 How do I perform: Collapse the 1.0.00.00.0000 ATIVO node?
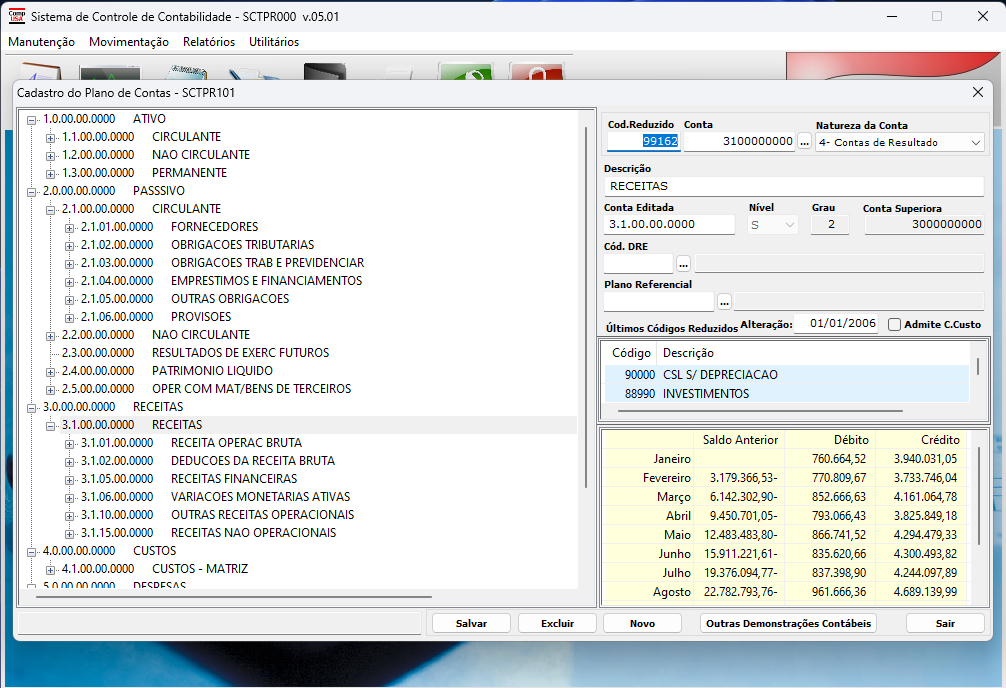(x=31, y=120)
